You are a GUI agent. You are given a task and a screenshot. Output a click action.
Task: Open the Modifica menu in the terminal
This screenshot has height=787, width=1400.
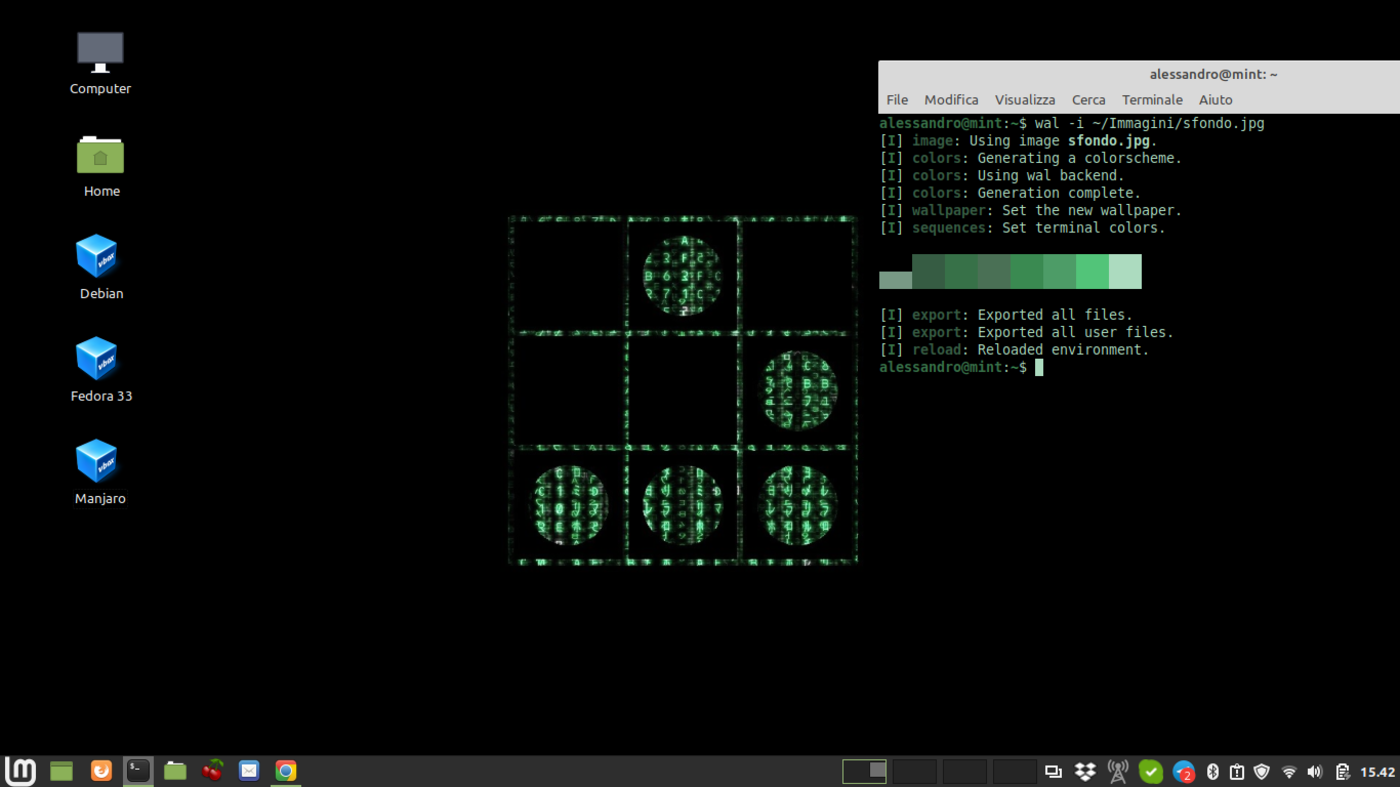[950, 100]
